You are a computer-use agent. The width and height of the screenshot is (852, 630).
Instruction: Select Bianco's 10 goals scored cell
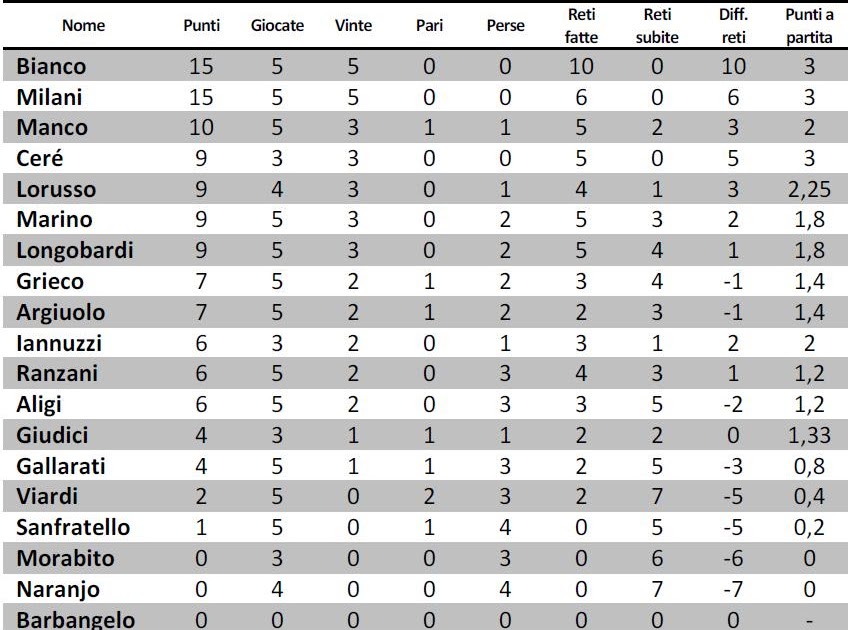pos(581,66)
